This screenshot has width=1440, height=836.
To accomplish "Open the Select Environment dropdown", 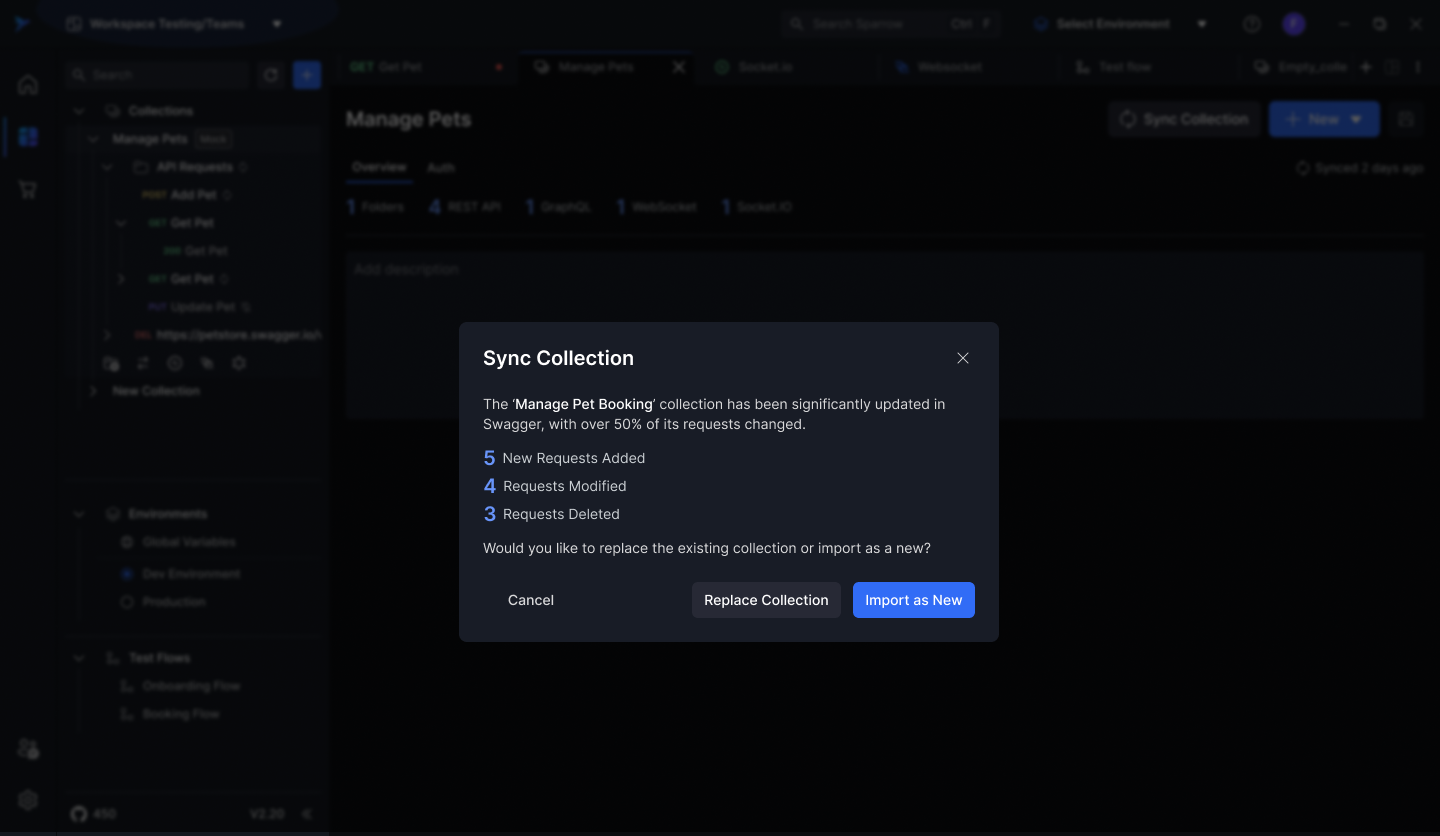I will point(1120,24).
